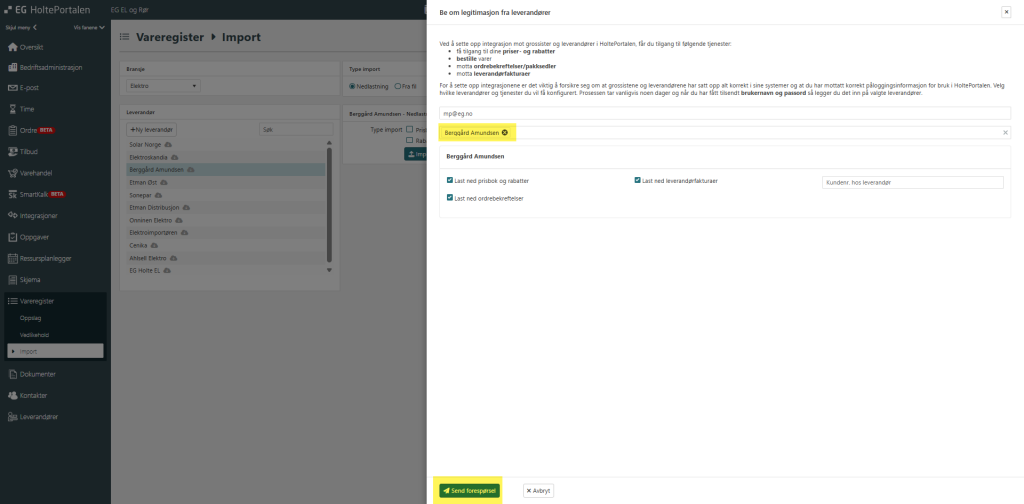This screenshot has height=504, width=1024.
Task: Open the Oppslag submenu item
Action: click(x=32, y=317)
